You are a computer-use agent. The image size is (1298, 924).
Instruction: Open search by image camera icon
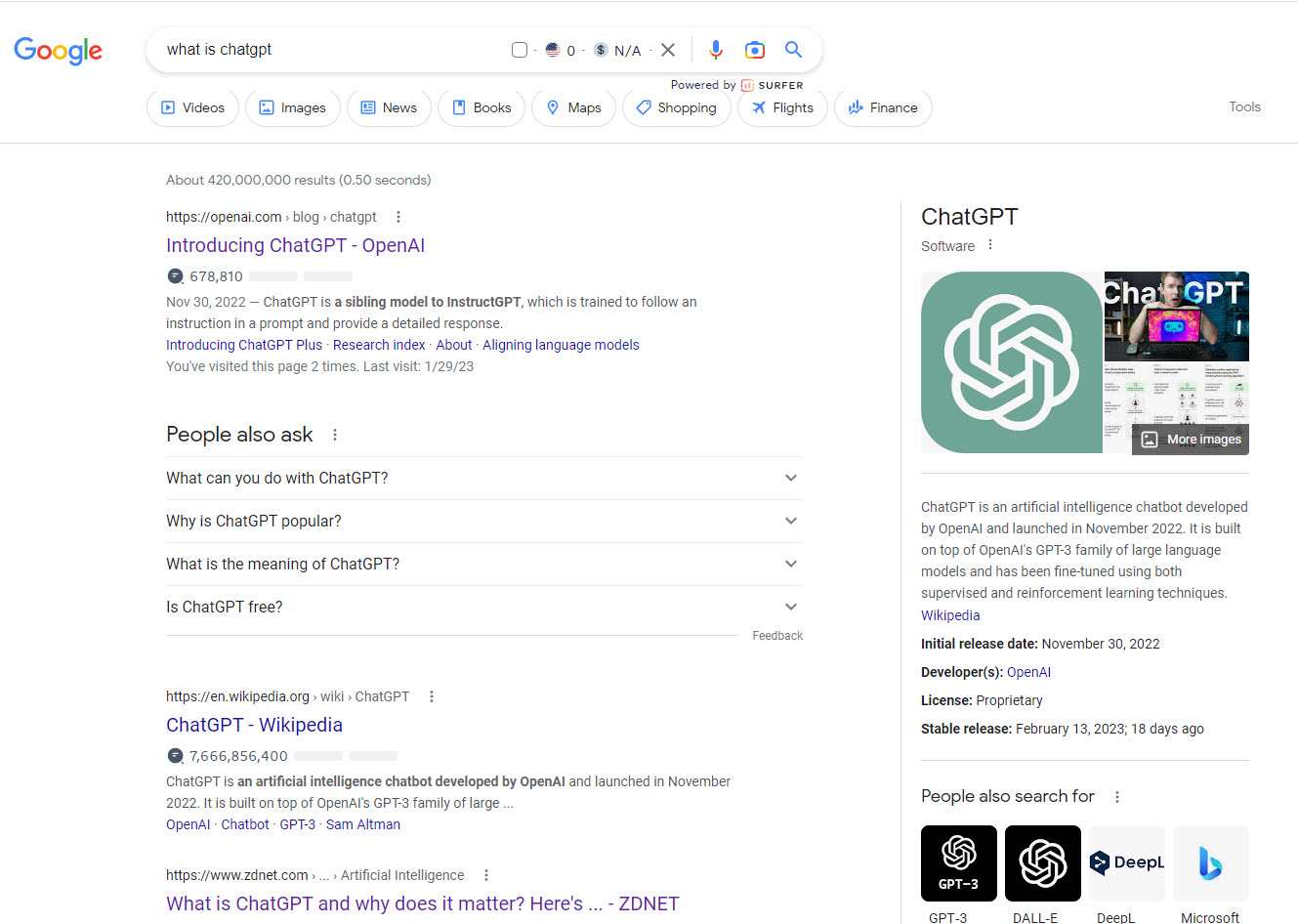(x=755, y=50)
